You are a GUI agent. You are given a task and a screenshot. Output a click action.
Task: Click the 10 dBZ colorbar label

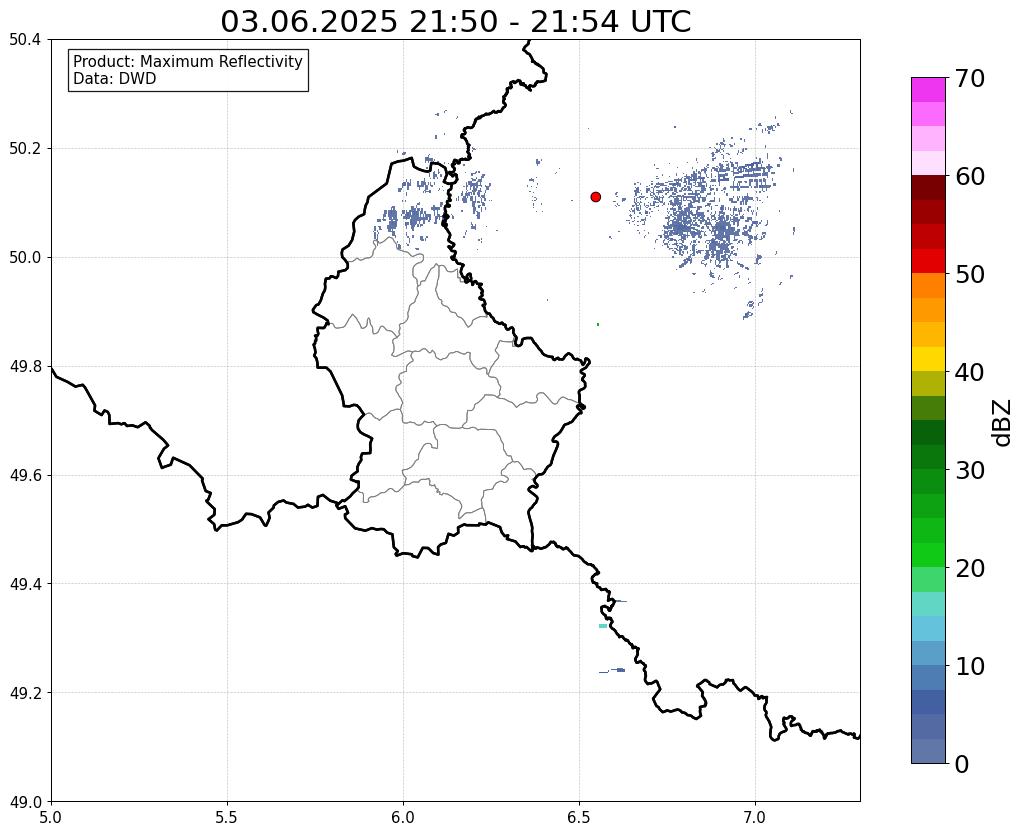pyautogui.click(x=969, y=666)
